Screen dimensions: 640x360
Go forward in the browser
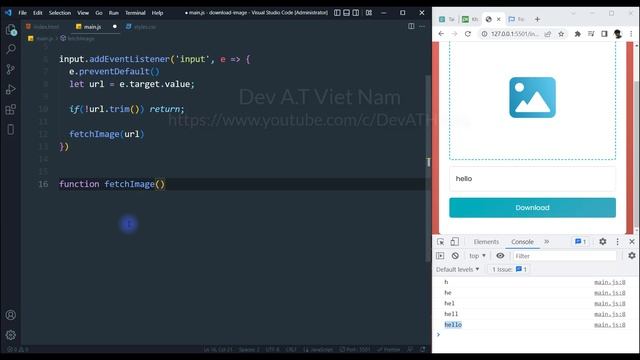click(x=454, y=34)
